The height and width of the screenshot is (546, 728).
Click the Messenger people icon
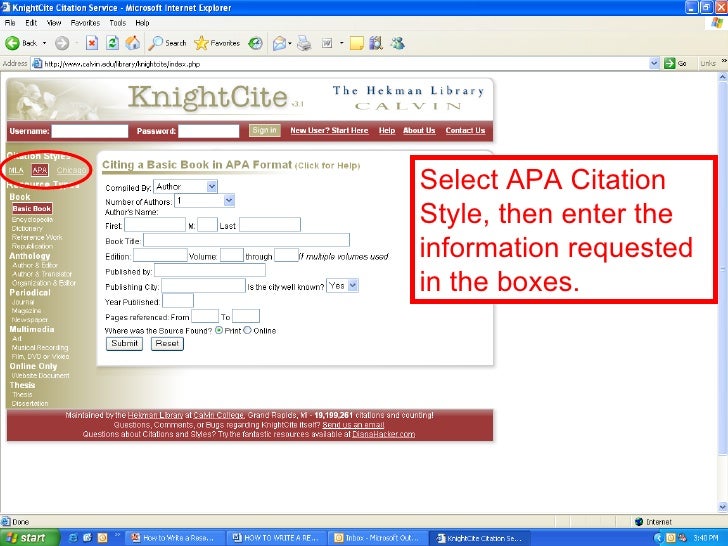point(398,43)
